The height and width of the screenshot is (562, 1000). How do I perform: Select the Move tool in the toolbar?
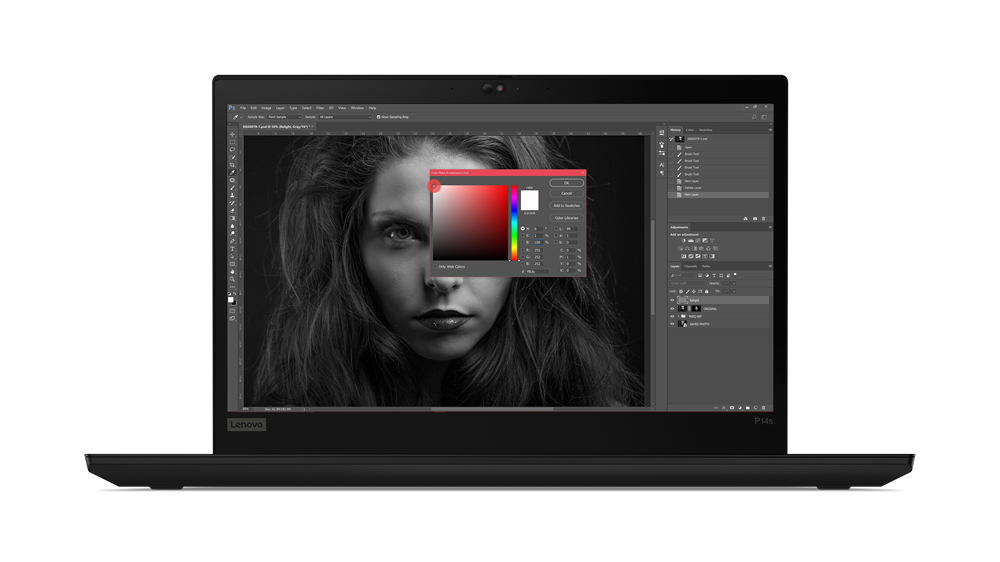click(233, 135)
